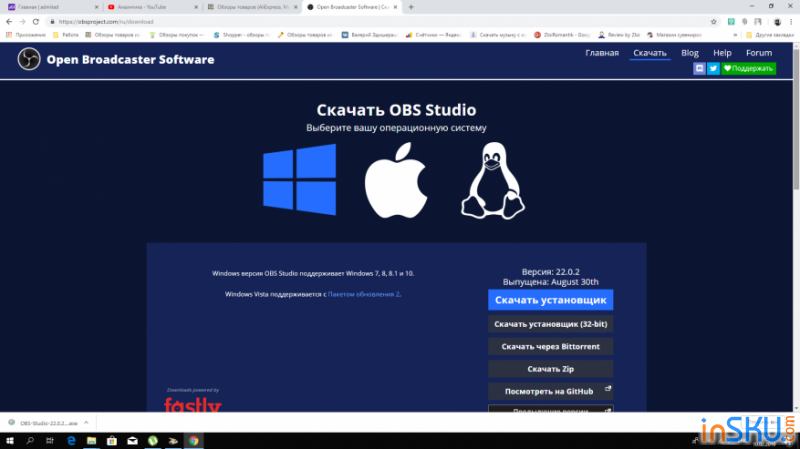
Task: Open the taskbar search icon
Action: point(30,440)
